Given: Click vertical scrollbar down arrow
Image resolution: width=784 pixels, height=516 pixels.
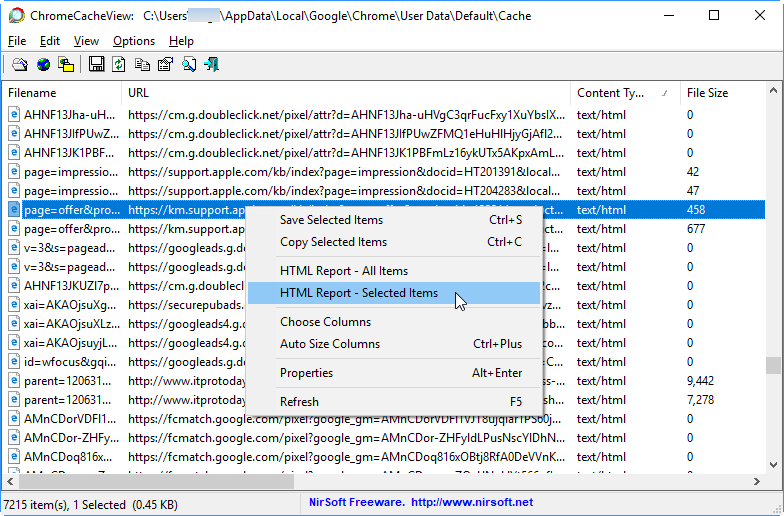Looking at the screenshot, I should click(773, 465).
